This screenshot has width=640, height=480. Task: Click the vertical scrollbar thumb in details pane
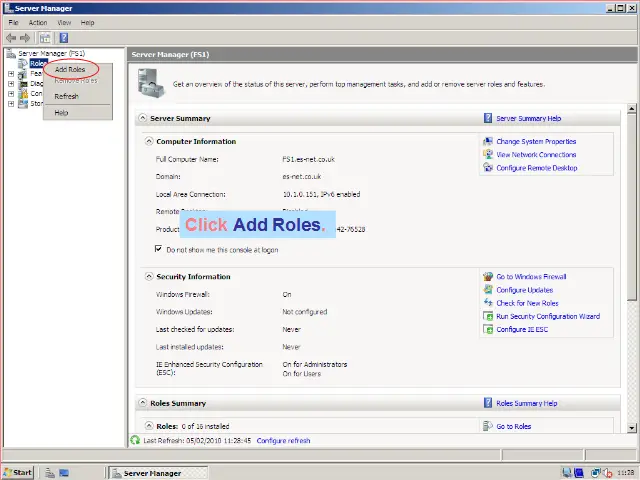click(x=631, y=207)
